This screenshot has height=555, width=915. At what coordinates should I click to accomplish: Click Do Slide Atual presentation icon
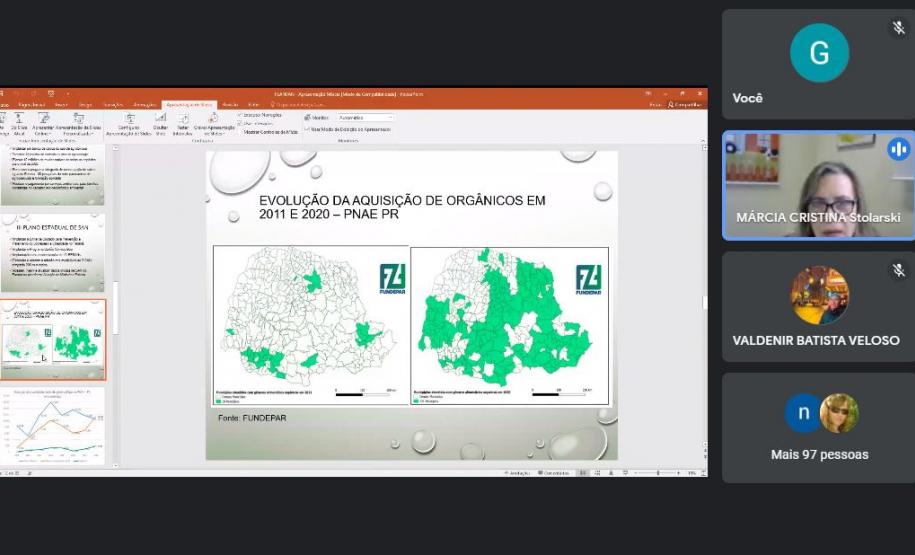pyautogui.click(x=19, y=120)
